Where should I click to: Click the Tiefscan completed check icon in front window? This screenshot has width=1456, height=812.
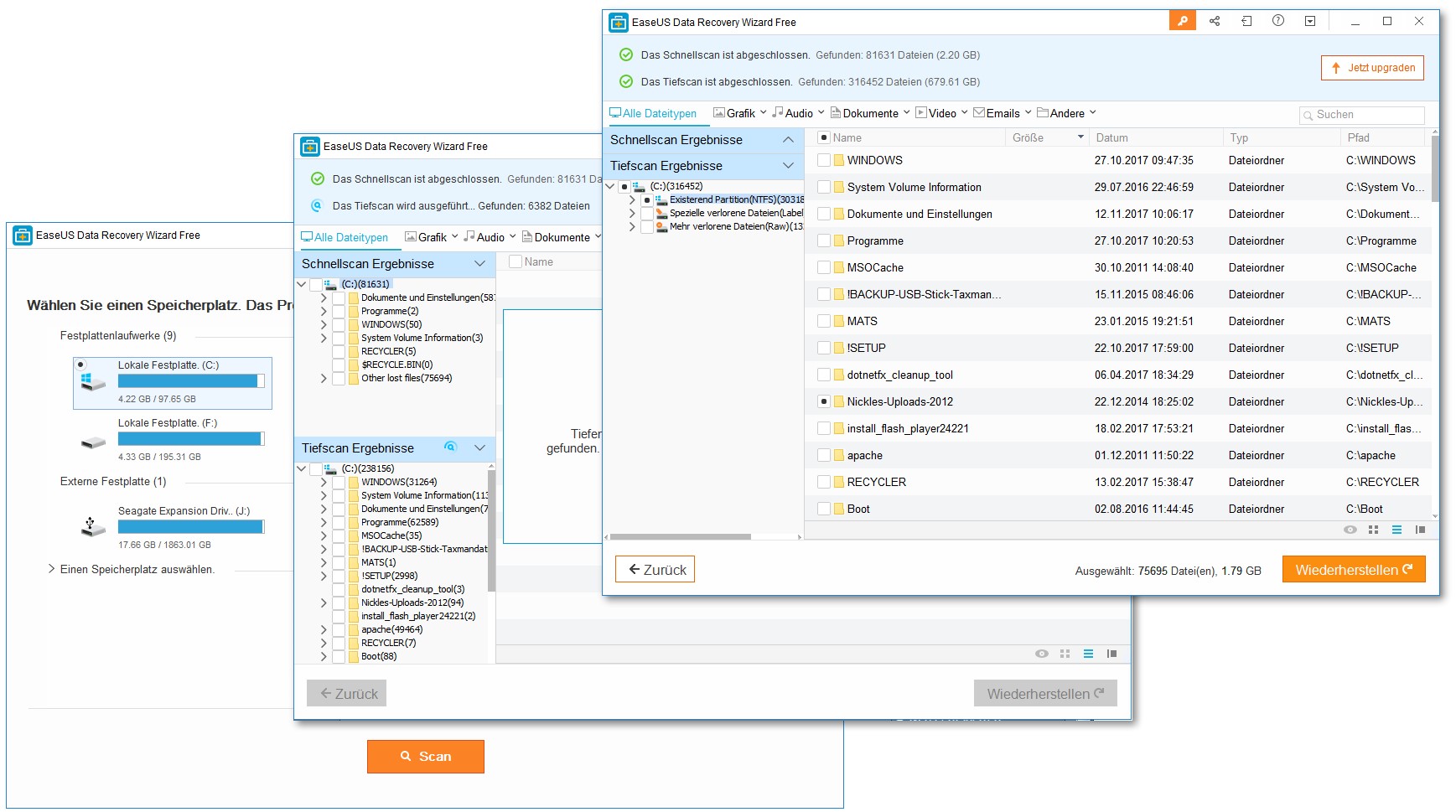tap(625, 81)
